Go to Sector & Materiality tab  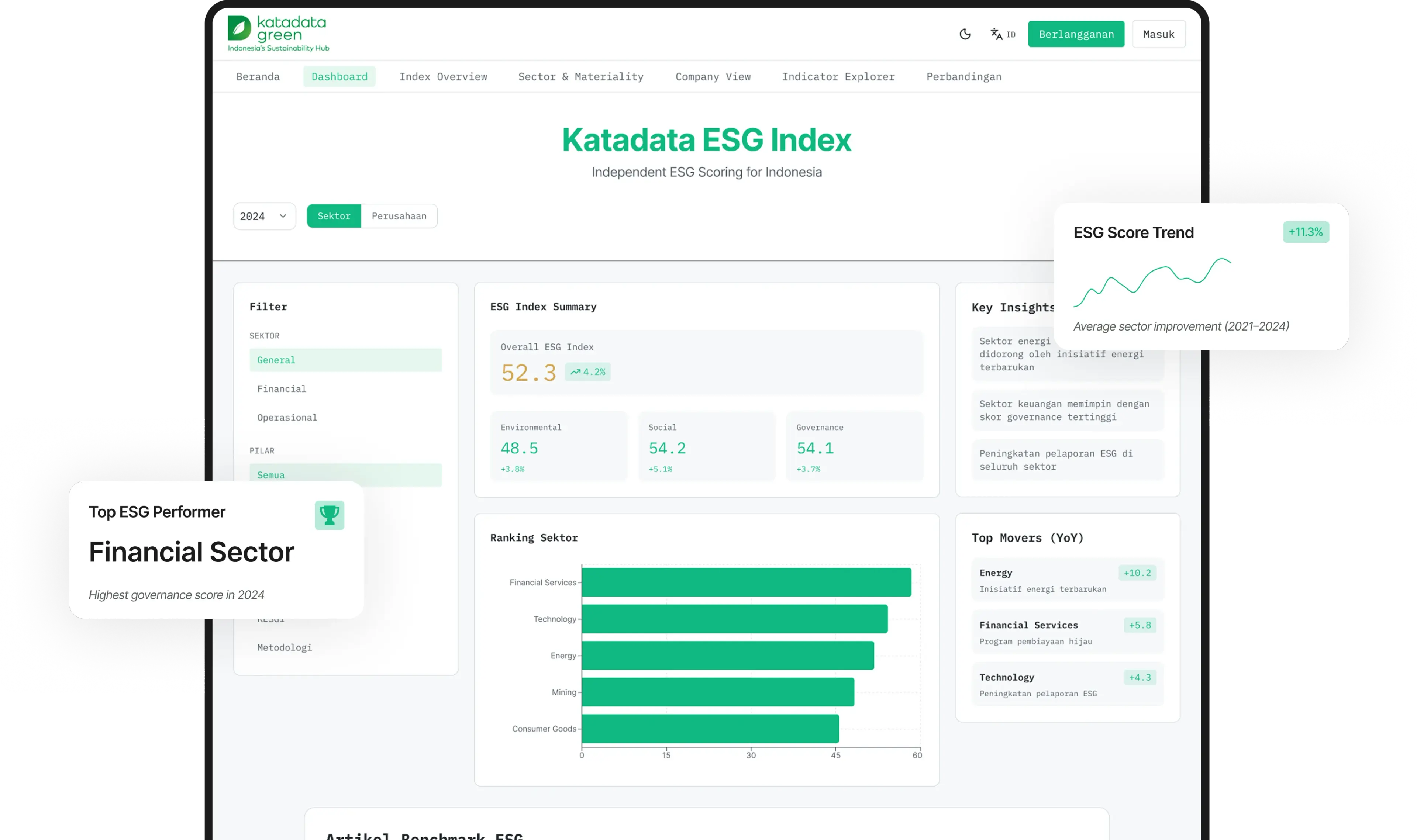click(x=580, y=77)
